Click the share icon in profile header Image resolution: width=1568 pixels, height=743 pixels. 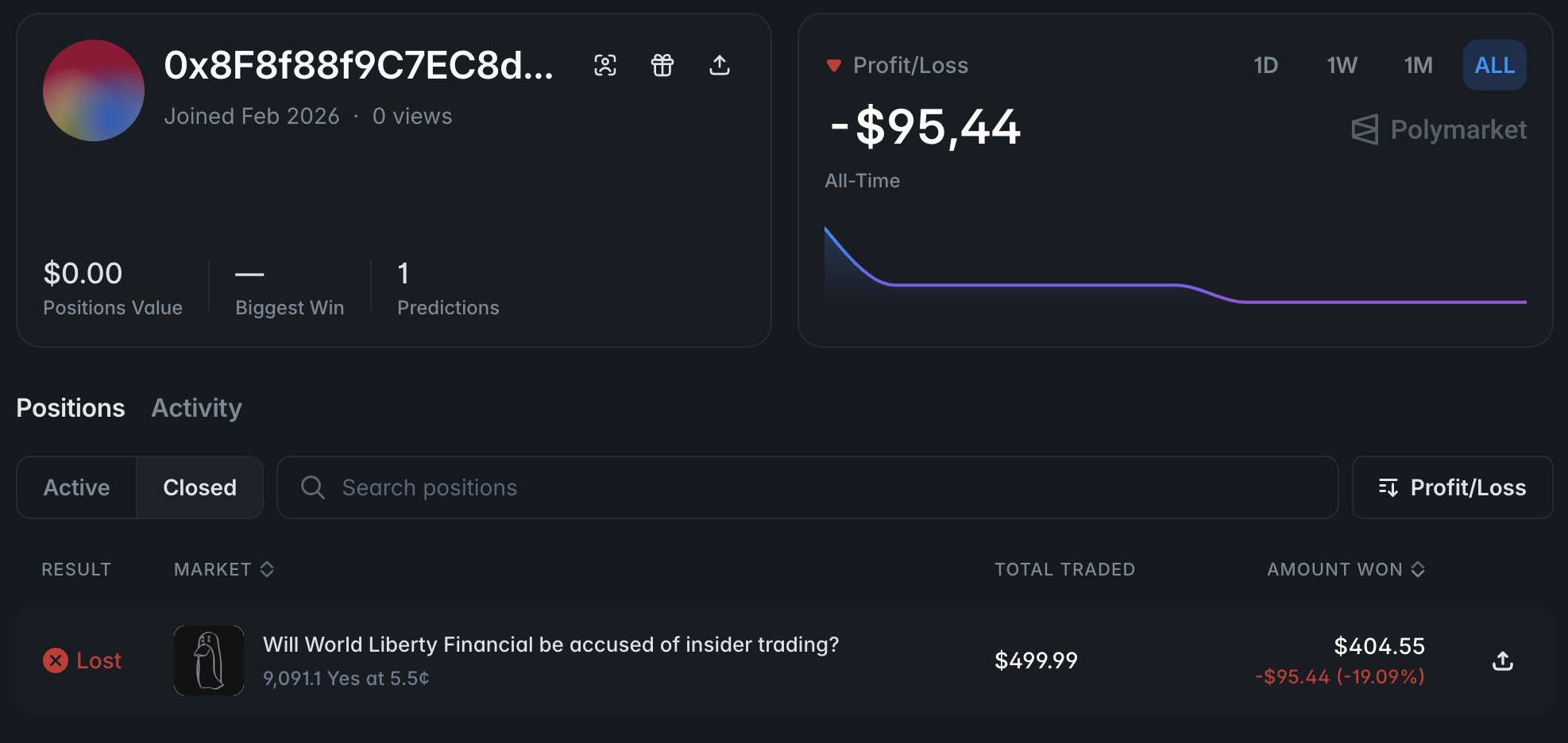click(x=720, y=65)
